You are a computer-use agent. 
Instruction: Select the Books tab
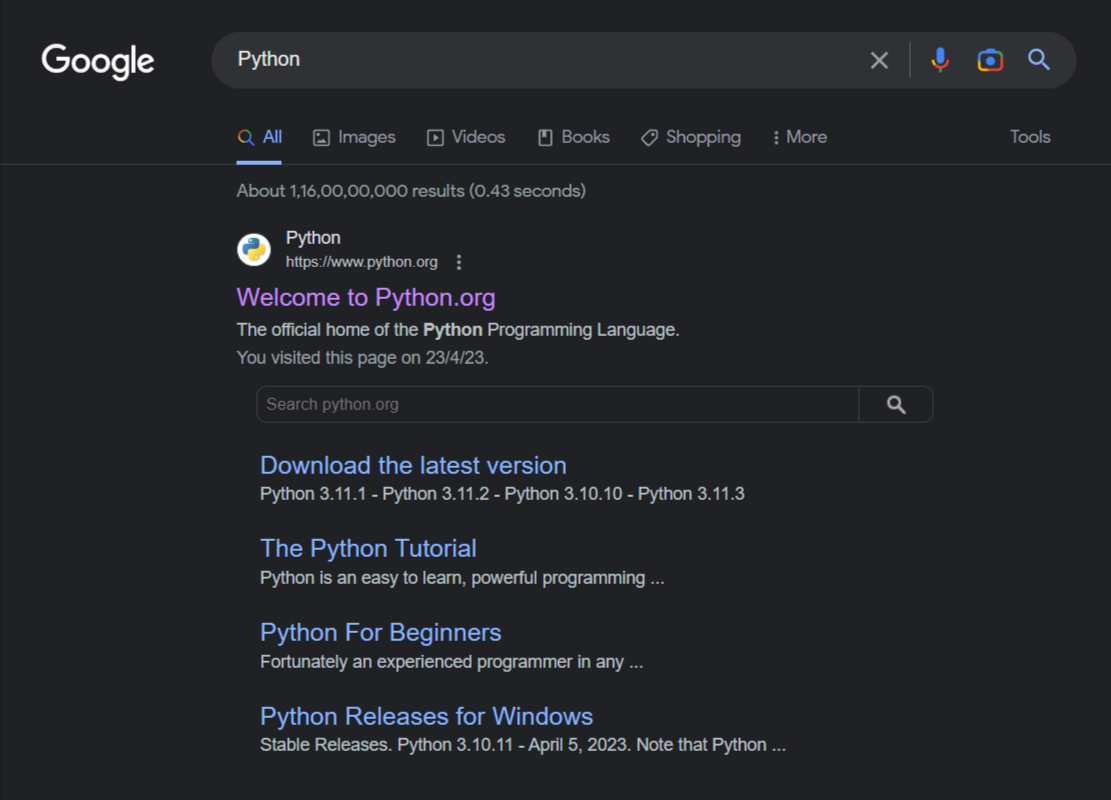(x=574, y=138)
